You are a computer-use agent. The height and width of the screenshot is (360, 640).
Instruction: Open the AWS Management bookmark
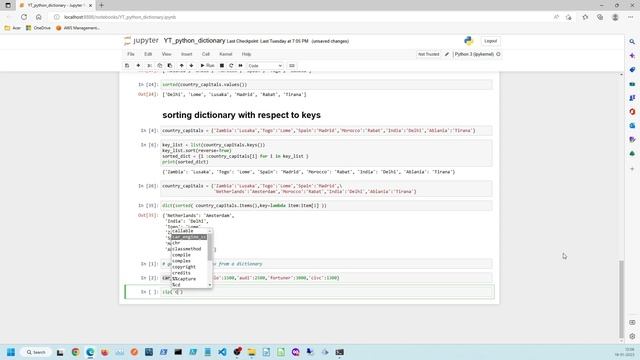point(78,28)
